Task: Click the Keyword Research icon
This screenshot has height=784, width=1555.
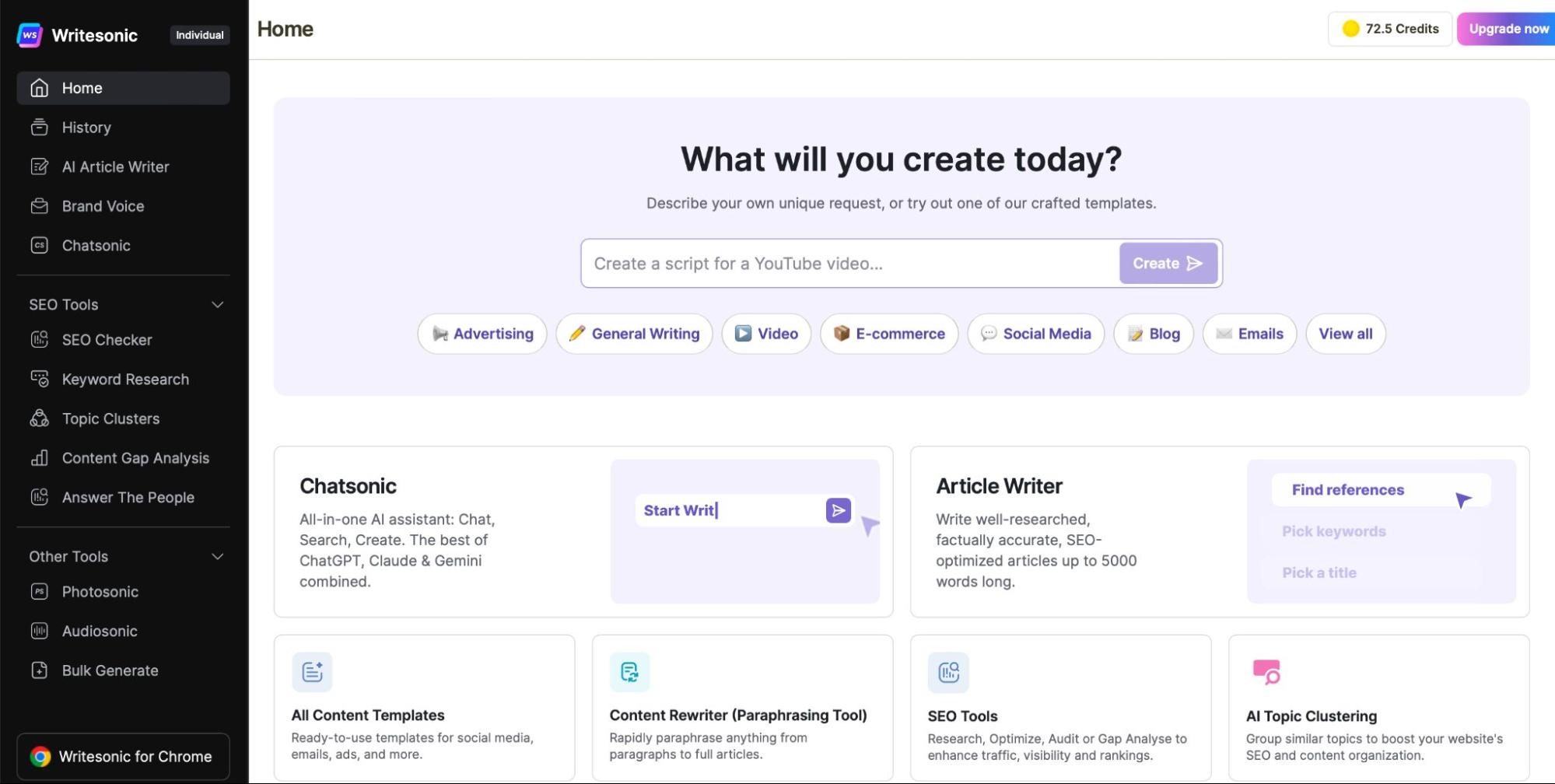Action: (x=40, y=379)
